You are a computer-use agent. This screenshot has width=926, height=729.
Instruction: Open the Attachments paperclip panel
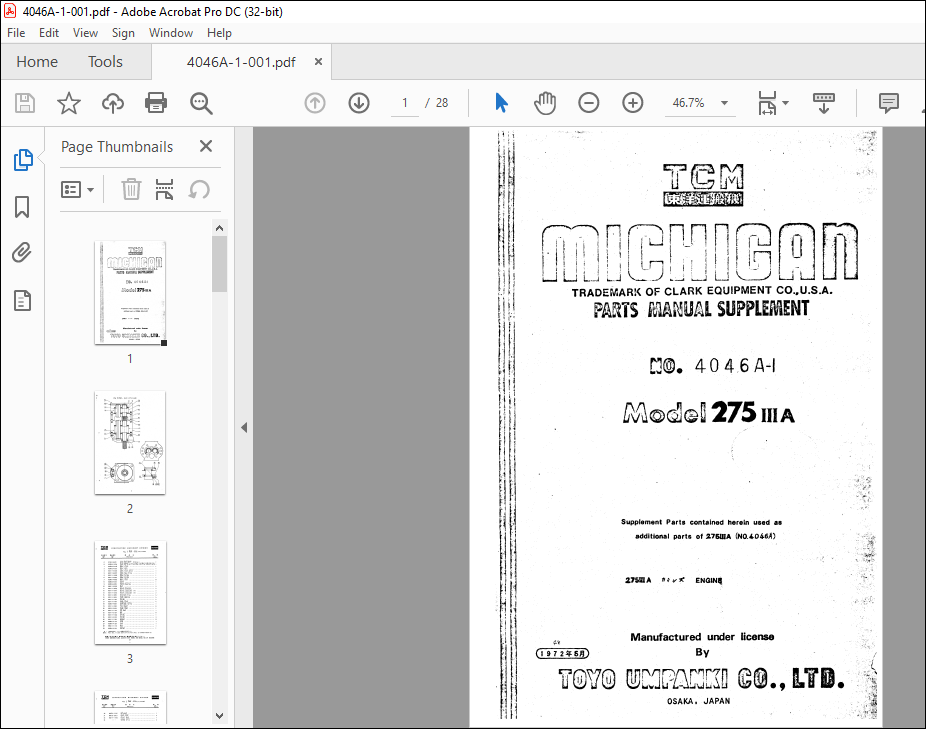(22, 253)
